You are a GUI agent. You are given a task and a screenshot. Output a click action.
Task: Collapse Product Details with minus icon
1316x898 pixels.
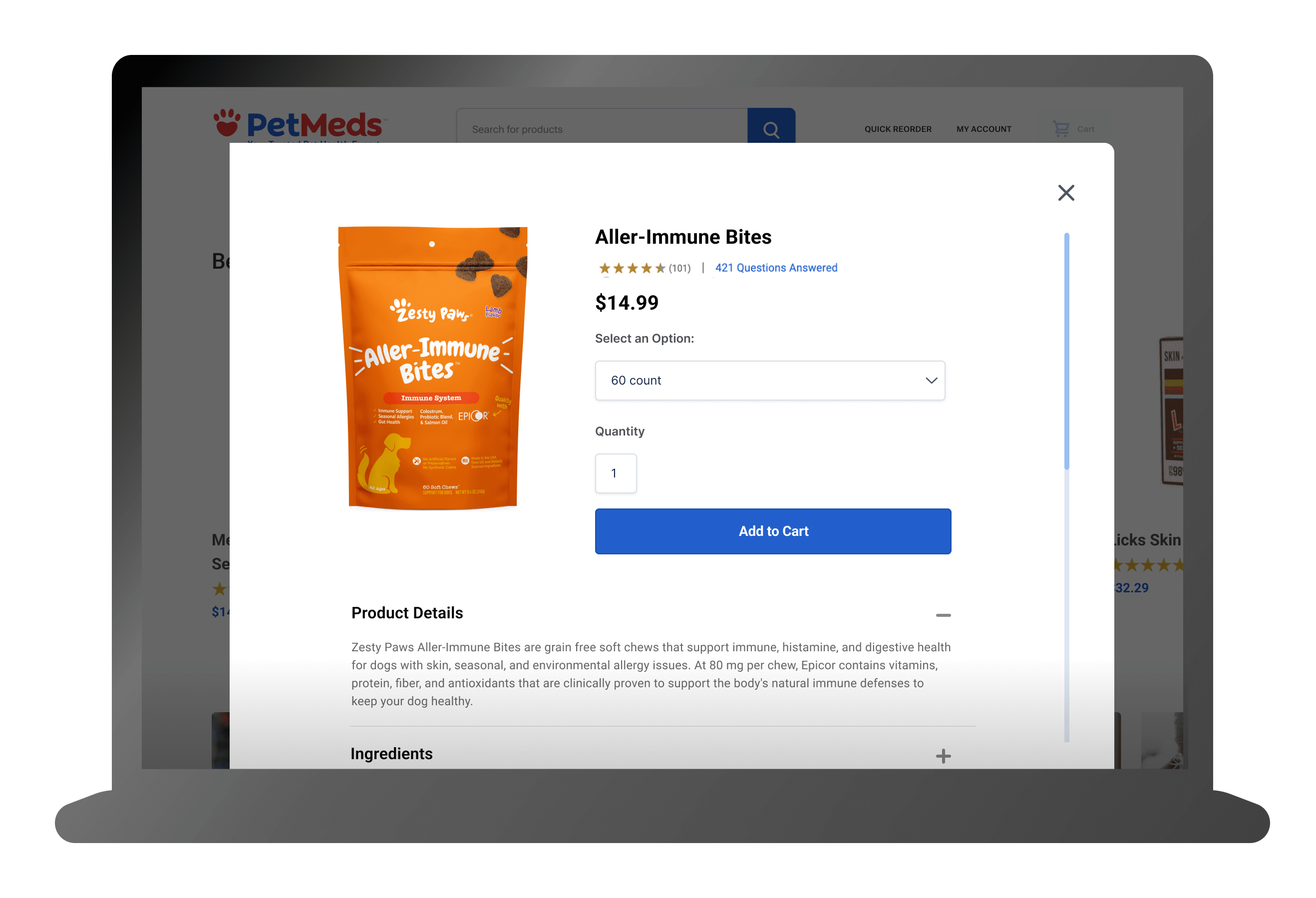(943, 615)
